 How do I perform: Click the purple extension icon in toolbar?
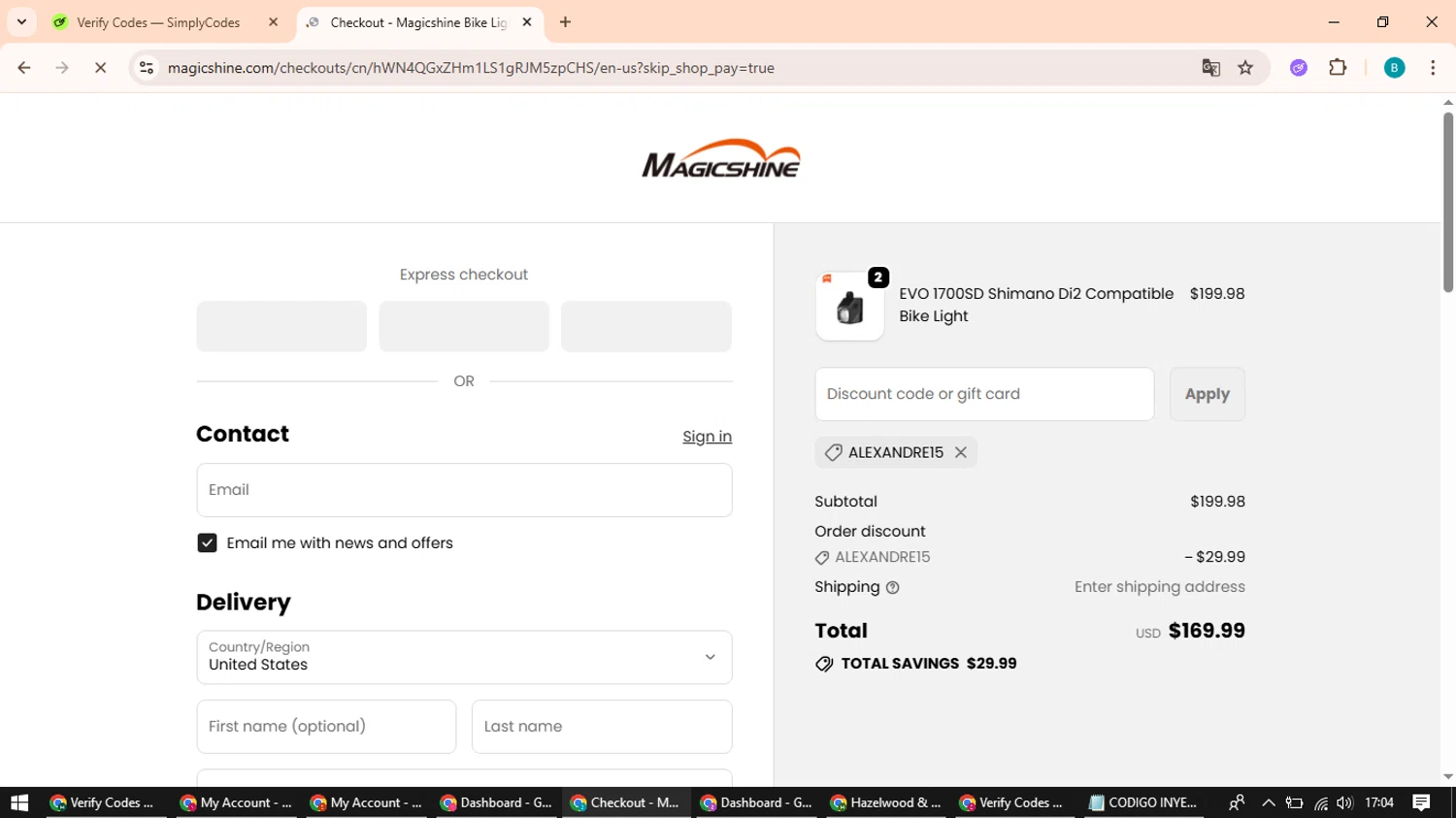point(1299,68)
